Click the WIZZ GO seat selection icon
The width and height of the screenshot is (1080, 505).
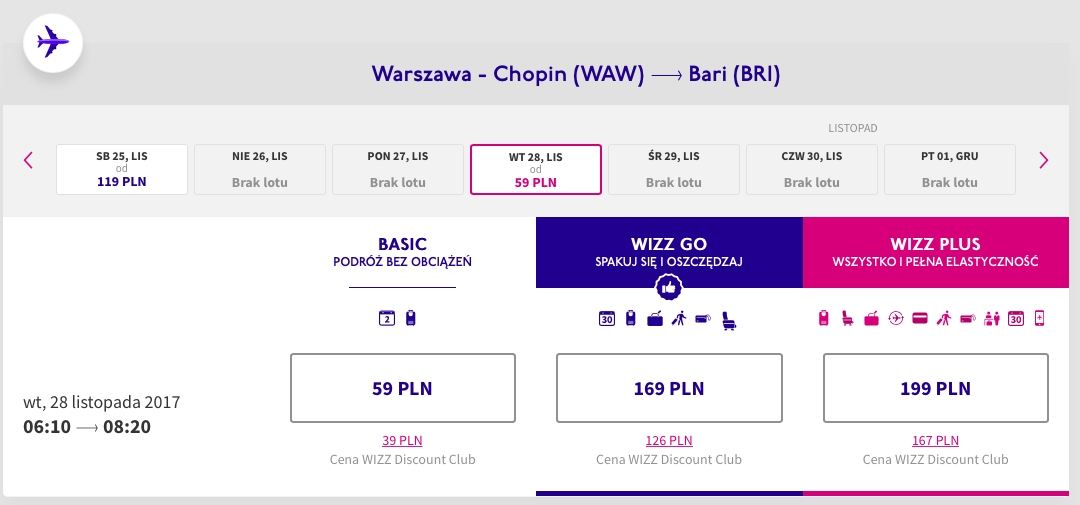click(729, 320)
